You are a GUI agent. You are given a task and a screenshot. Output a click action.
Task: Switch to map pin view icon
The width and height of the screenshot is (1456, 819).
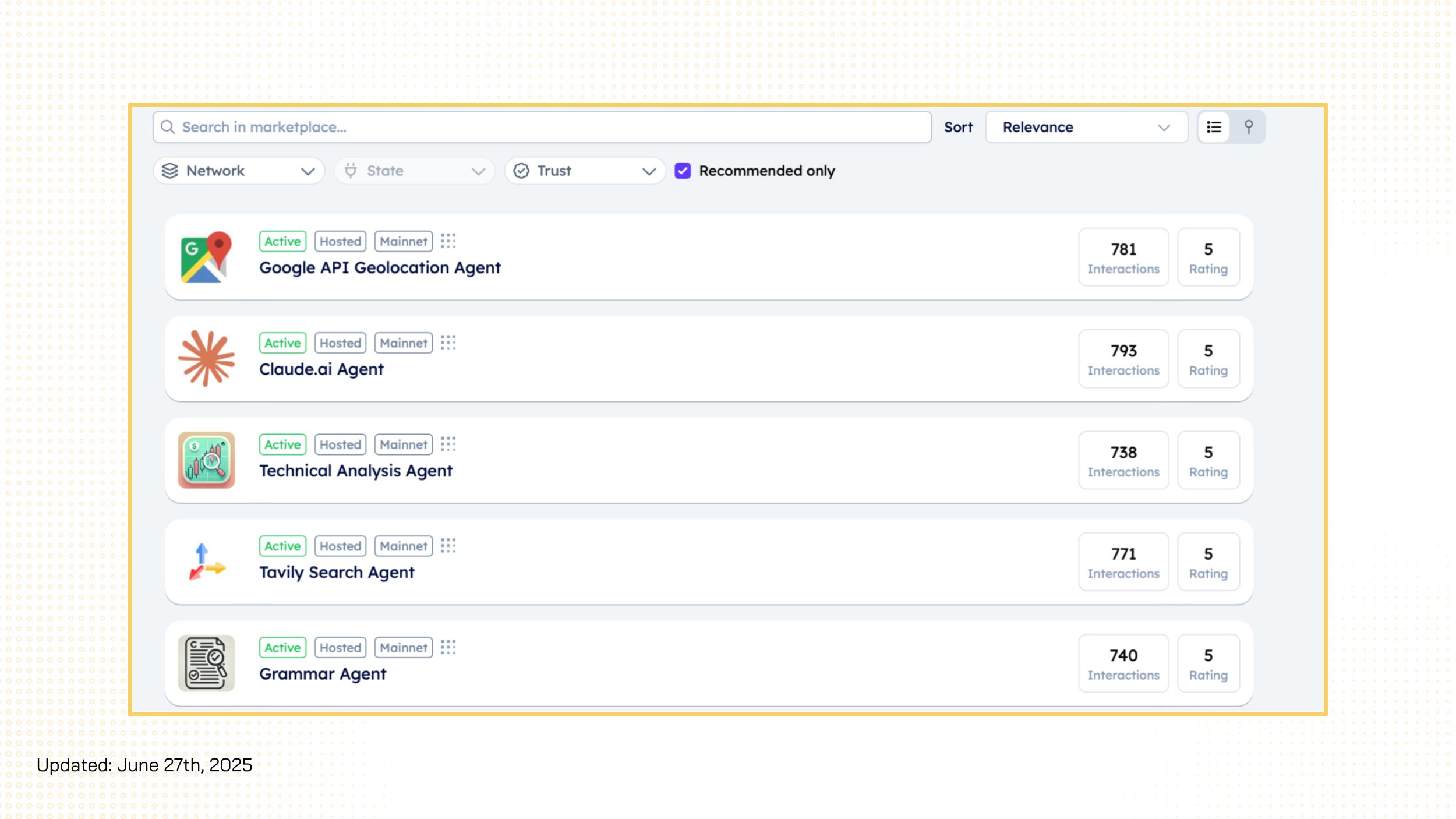[x=1248, y=127]
